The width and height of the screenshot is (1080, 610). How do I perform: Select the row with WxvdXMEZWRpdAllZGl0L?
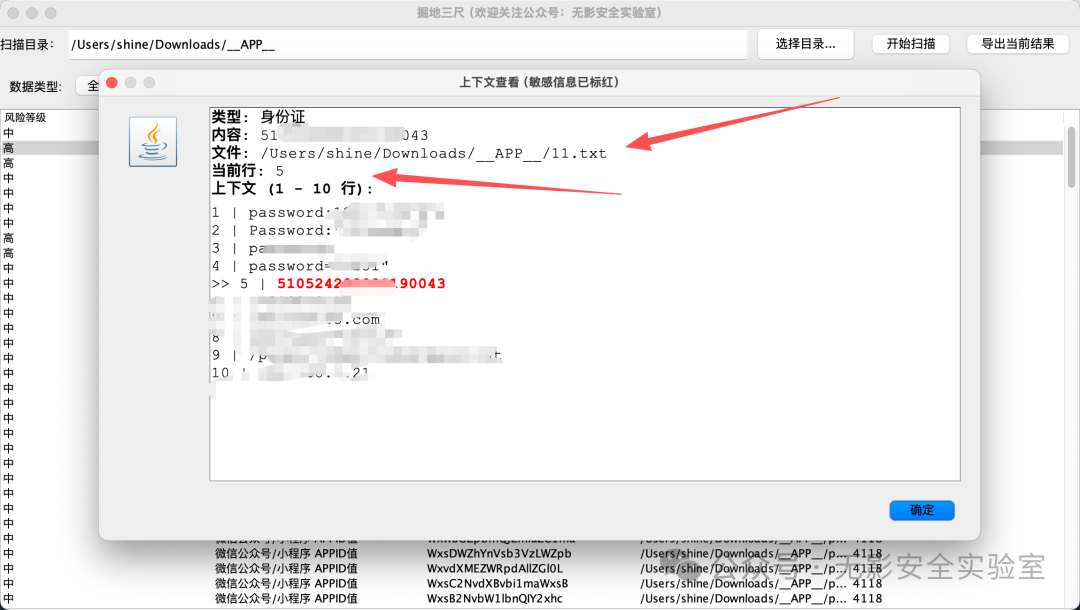pos(495,569)
